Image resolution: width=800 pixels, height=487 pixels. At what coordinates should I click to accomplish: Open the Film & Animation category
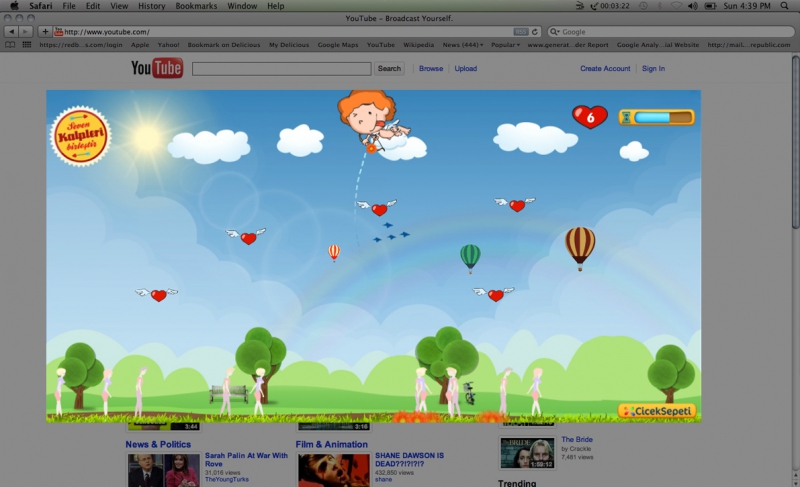(332, 444)
